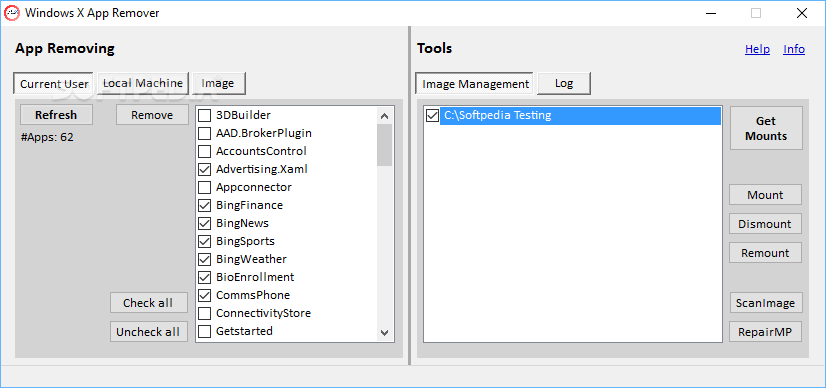Open the Help link

click(x=758, y=49)
